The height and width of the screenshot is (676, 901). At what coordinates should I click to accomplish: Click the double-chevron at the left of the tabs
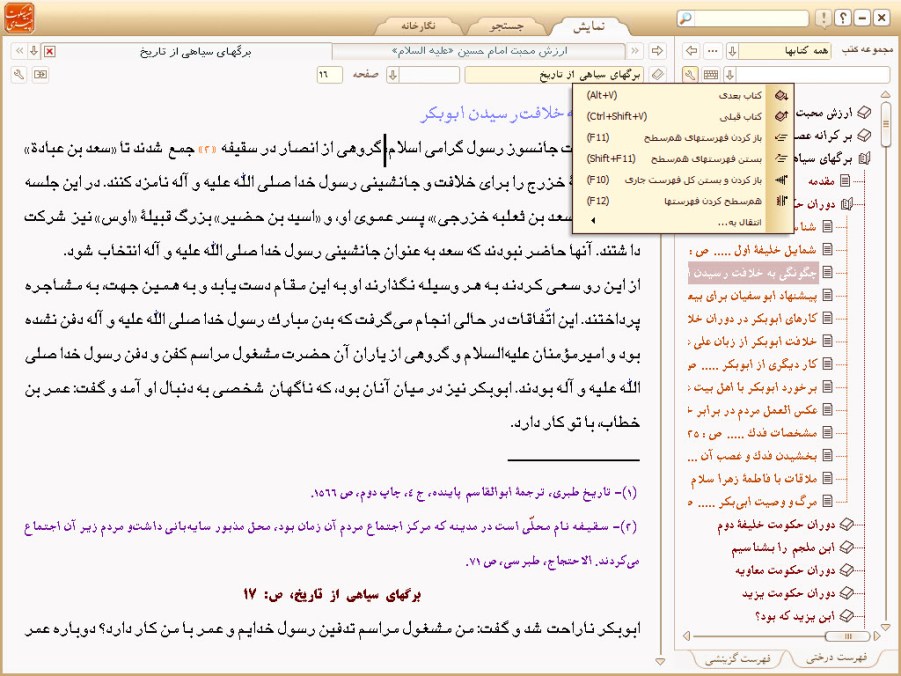pyautogui.click(x=20, y=51)
